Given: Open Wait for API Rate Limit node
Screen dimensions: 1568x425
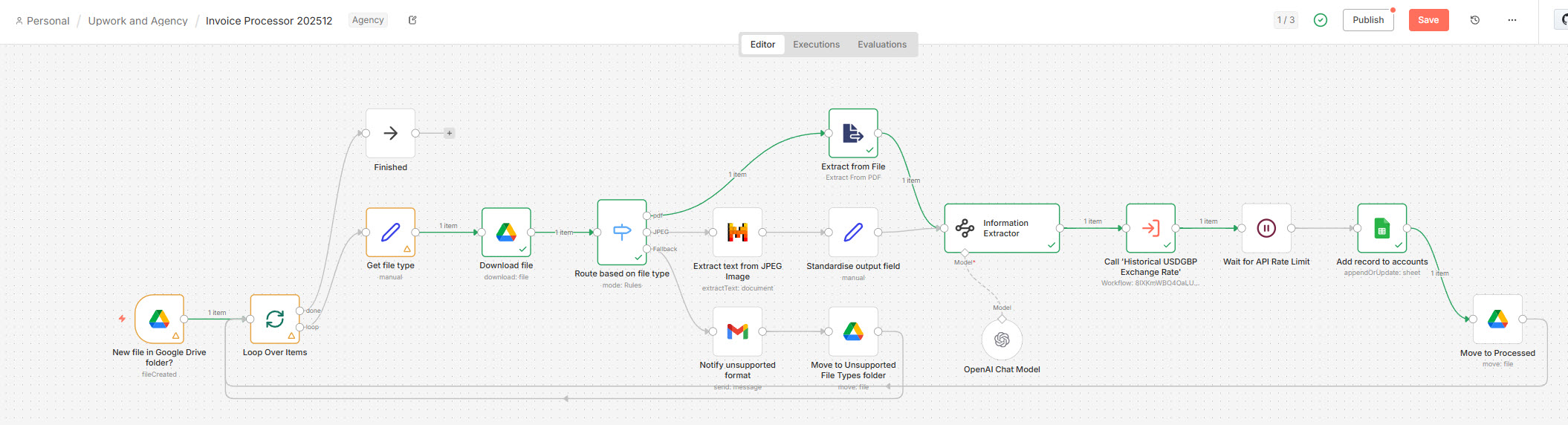Looking at the screenshot, I should 1266,228.
